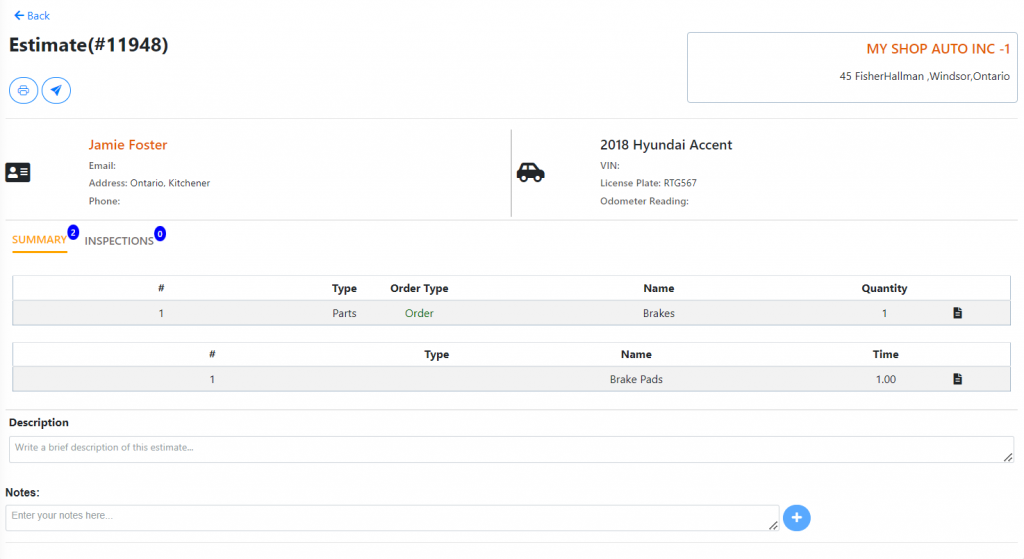Click the print estimate icon

[x=23, y=90]
